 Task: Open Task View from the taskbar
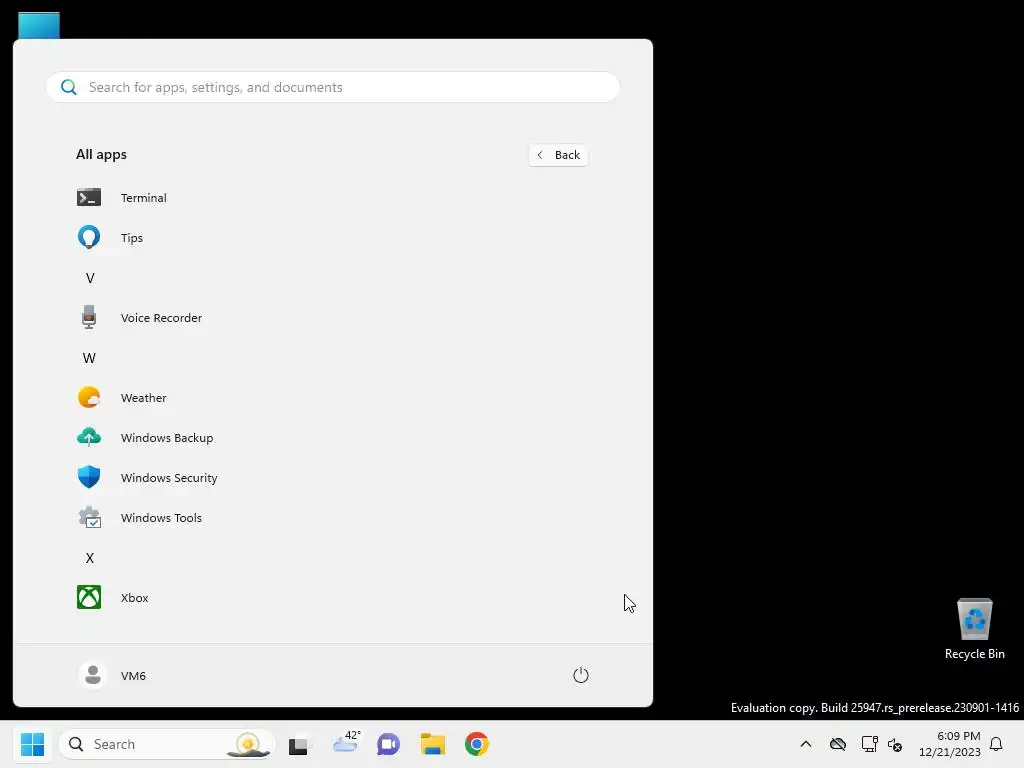(x=298, y=744)
